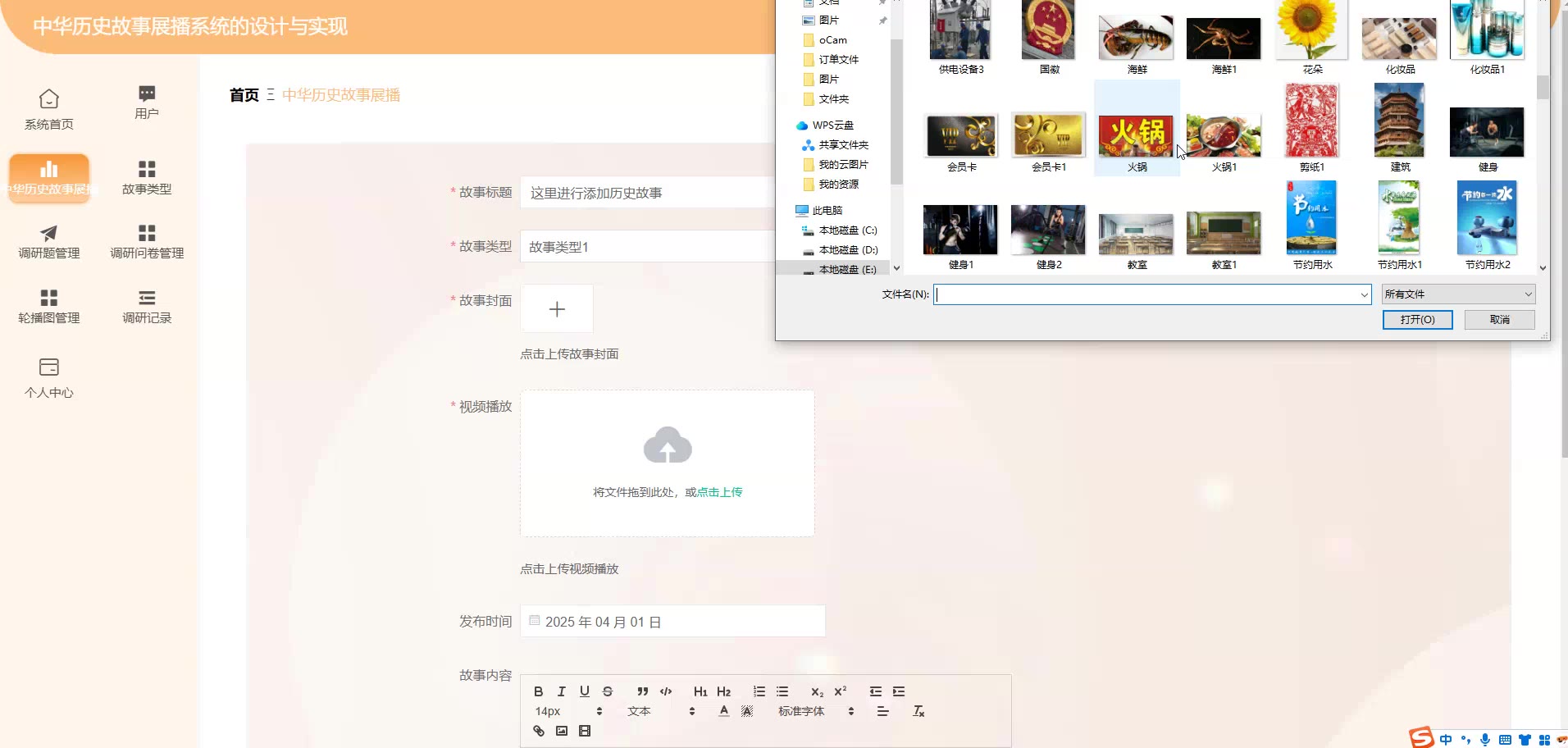The image size is (1568, 748).
Task: Select the 国徽 image file
Action: (x=1049, y=38)
